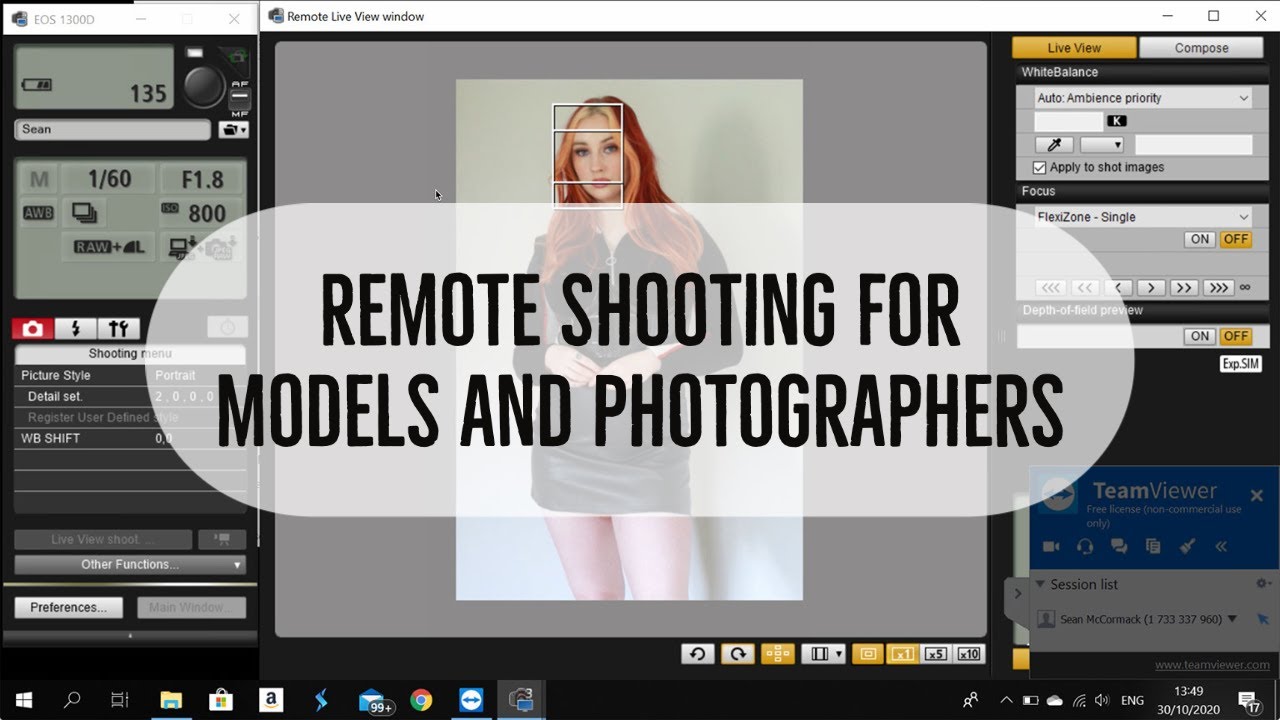Click the Detail set. row

click(x=130, y=397)
